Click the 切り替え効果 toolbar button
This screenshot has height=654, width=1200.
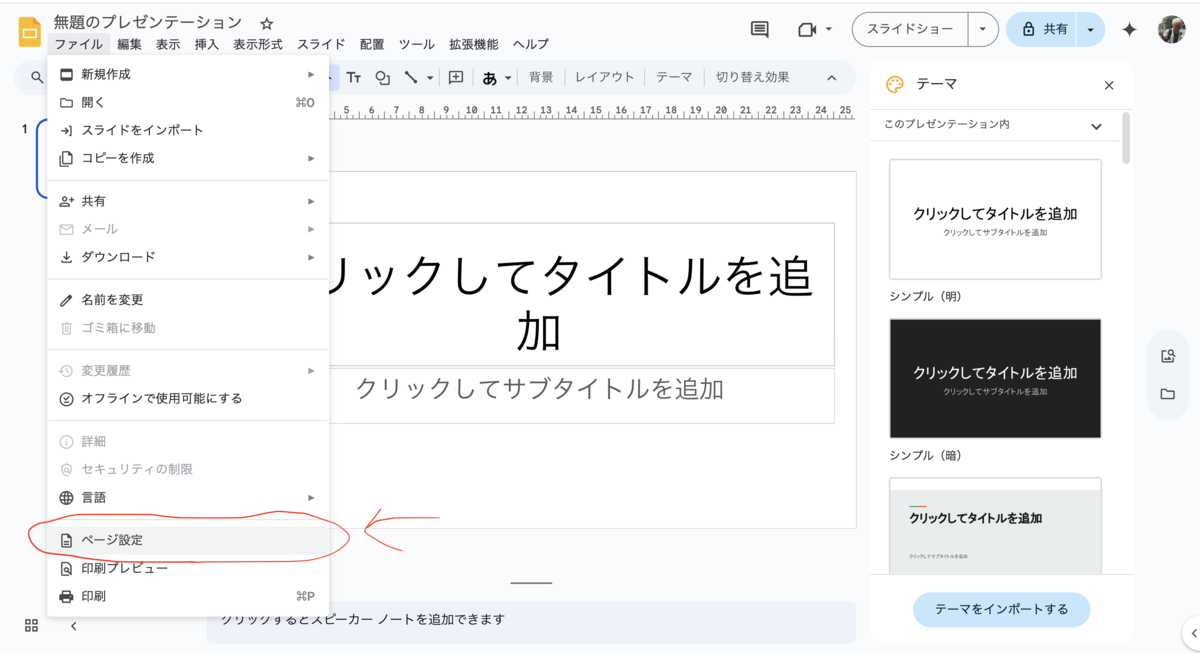click(x=753, y=77)
